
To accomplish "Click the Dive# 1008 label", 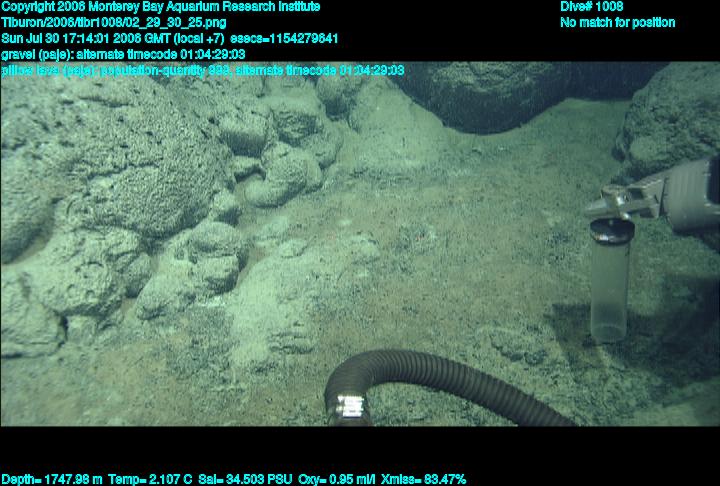I will coord(592,7).
